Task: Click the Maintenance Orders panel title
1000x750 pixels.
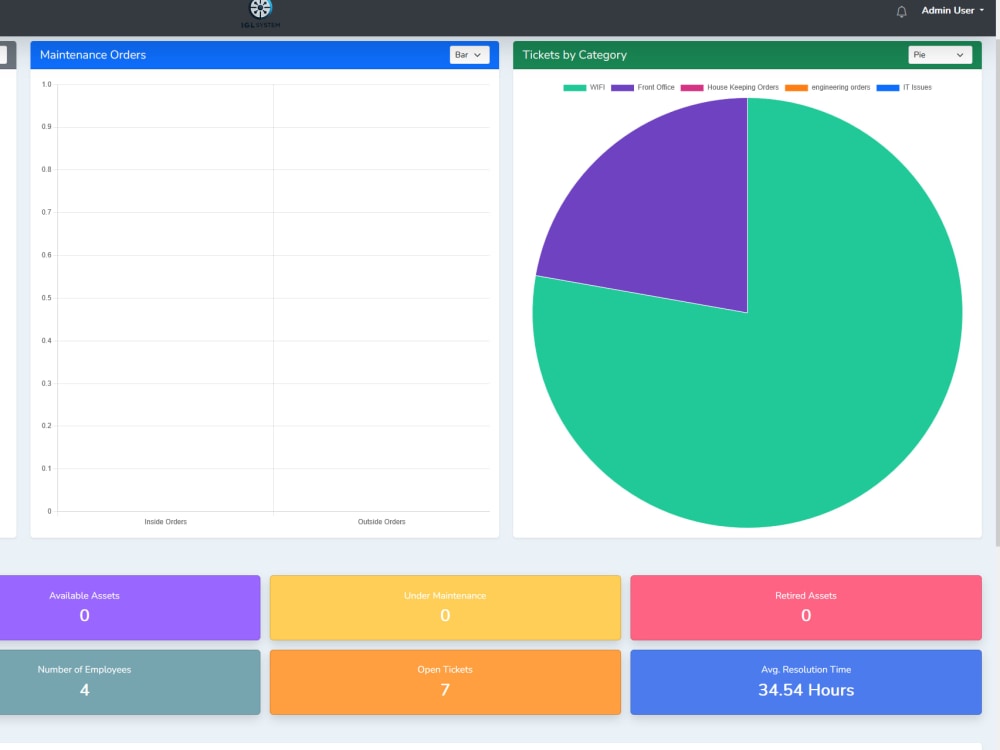Action: 93,55
